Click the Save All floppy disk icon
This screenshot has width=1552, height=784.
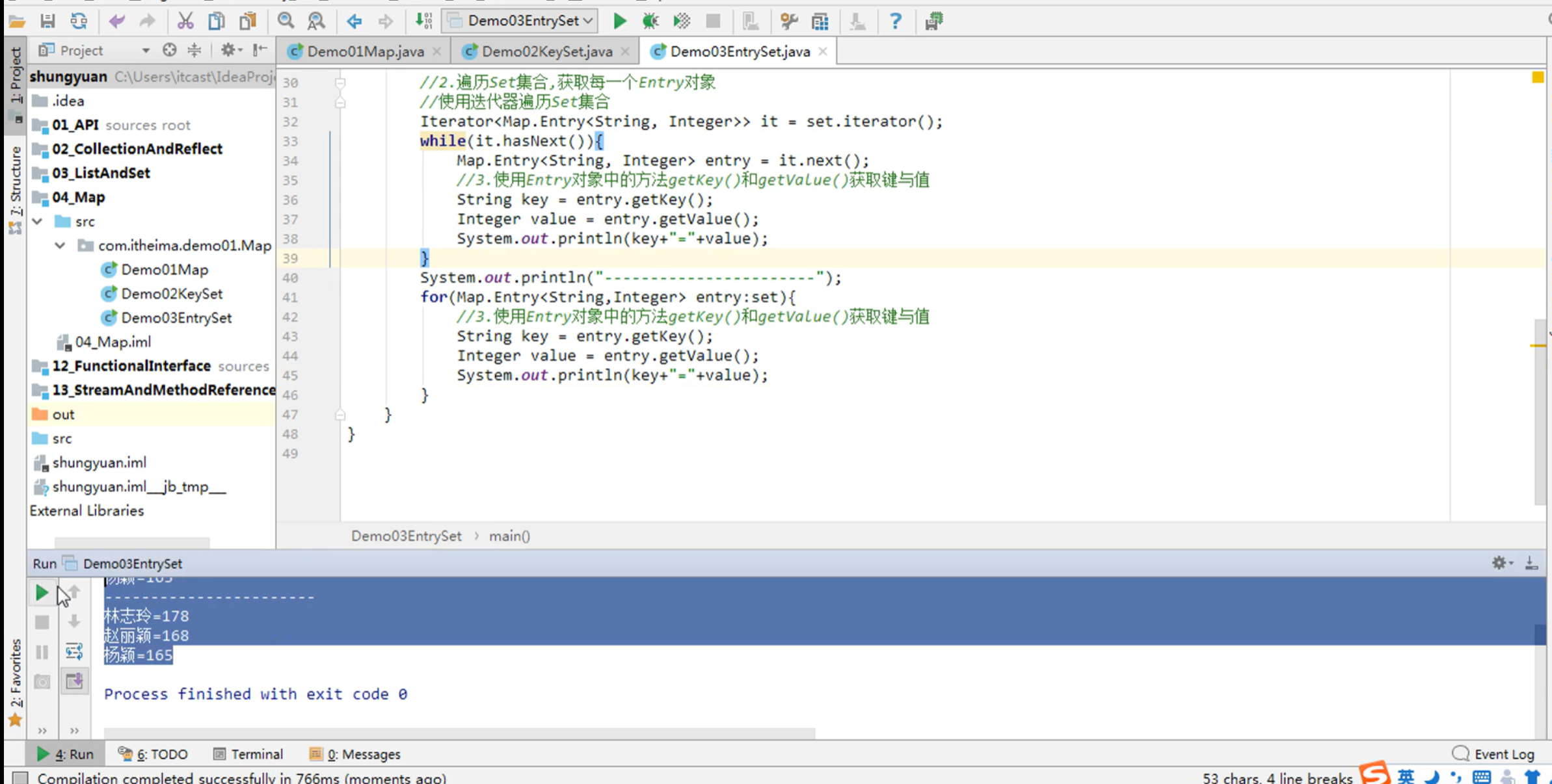[x=47, y=21]
